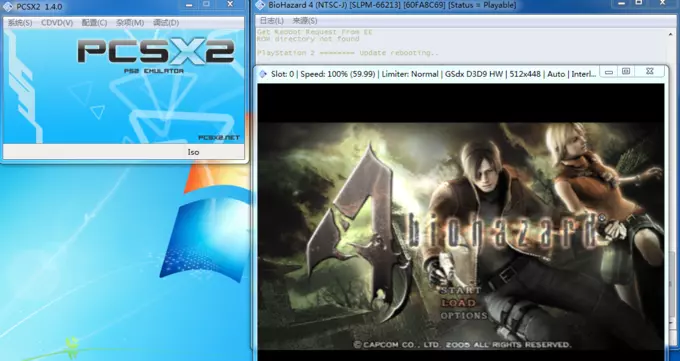Open the 日志(L) menu in log window
680x361 pixels.
point(271,21)
